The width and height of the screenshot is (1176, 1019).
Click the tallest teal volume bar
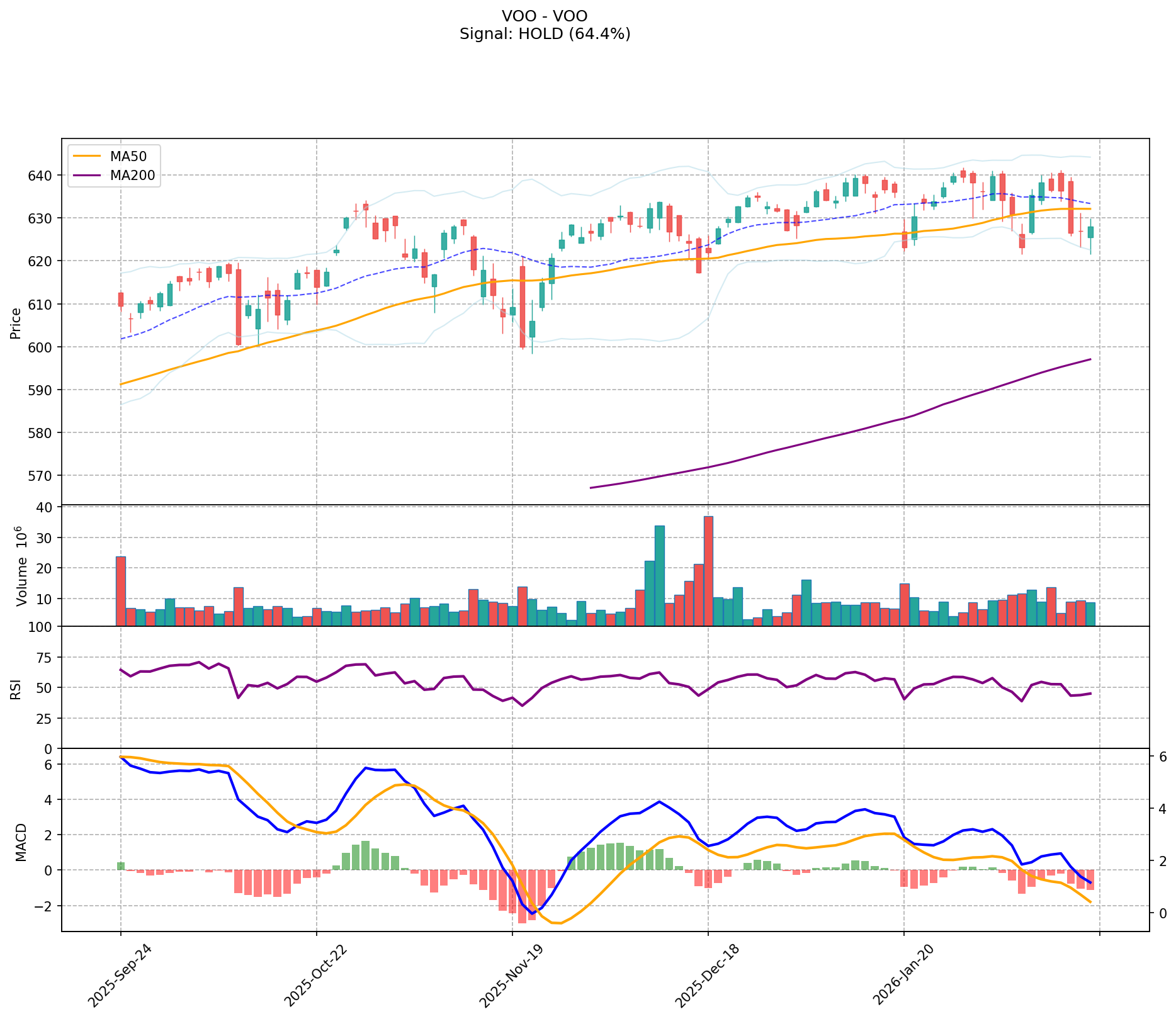[659, 575]
